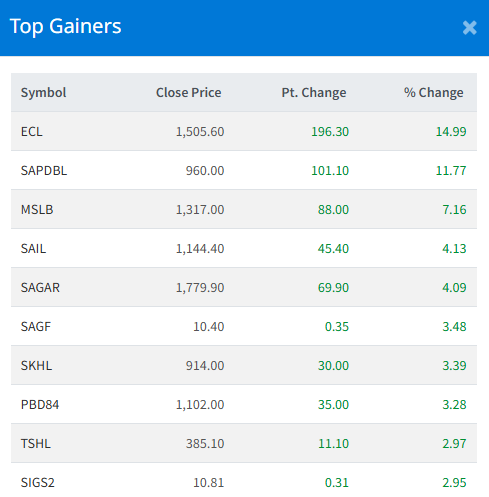Click the Top Gainers title

[66, 27]
